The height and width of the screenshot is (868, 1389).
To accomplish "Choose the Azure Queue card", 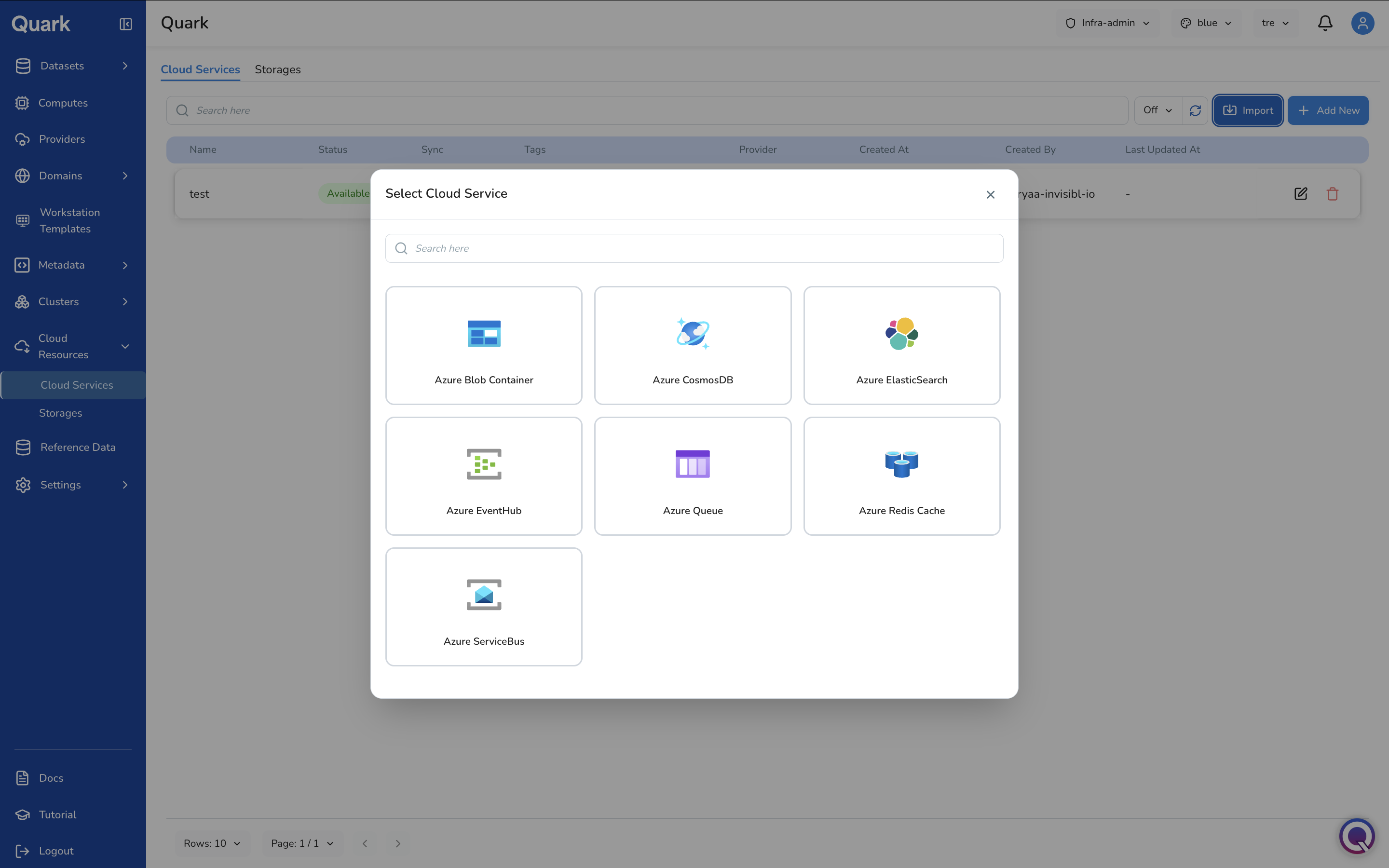I will pyautogui.click(x=693, y=476).
